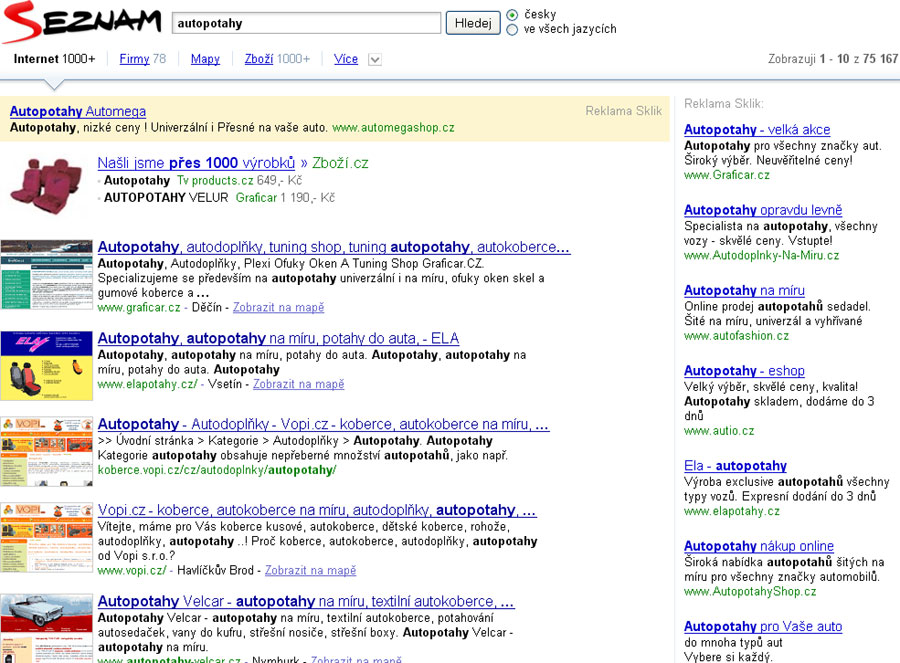The height and width of the screenshot is (663, 900).
Task: Switch to the Zboží tab
Action: click(x=259, y=59)
